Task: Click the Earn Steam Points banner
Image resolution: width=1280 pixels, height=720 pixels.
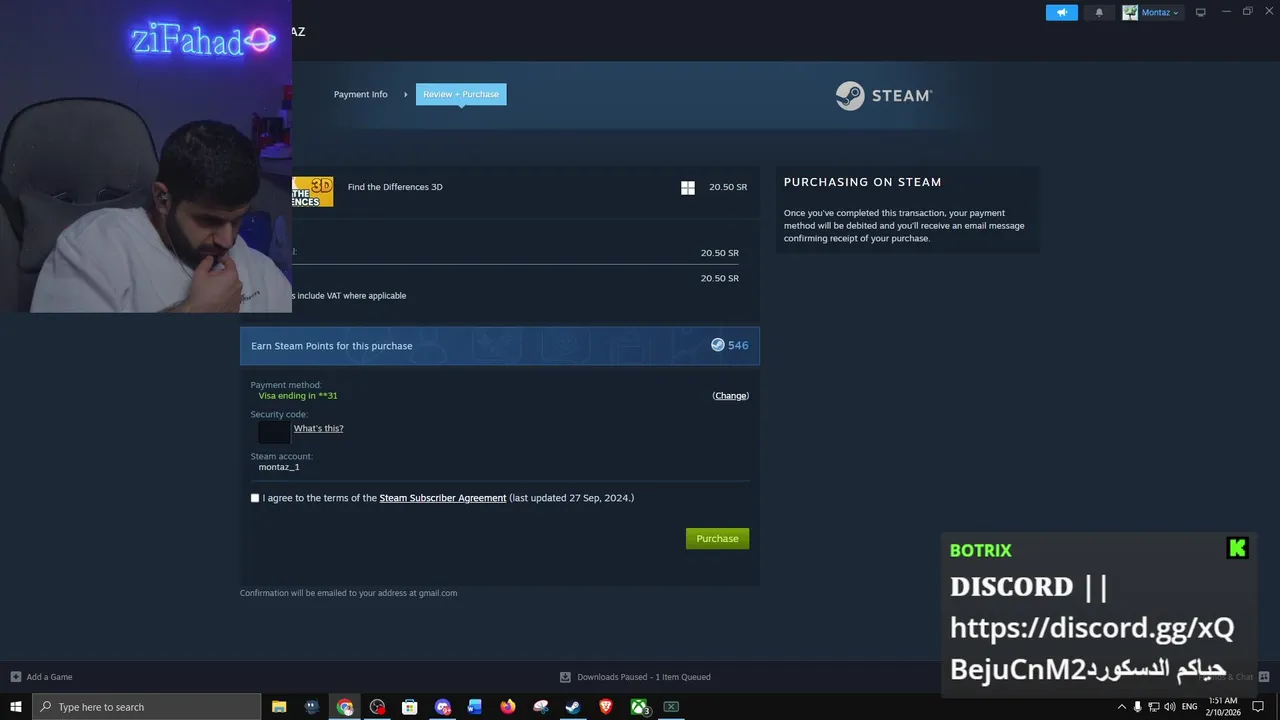Action: coord(500,346)
